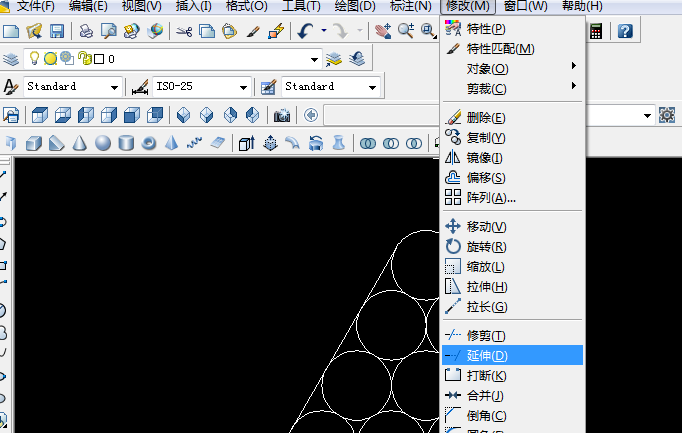Image resolution: width=682 pixels, height=433 pixels.
Task: Select the highlighted 延伸(D) extend command
Action: (x=512, y=355)
